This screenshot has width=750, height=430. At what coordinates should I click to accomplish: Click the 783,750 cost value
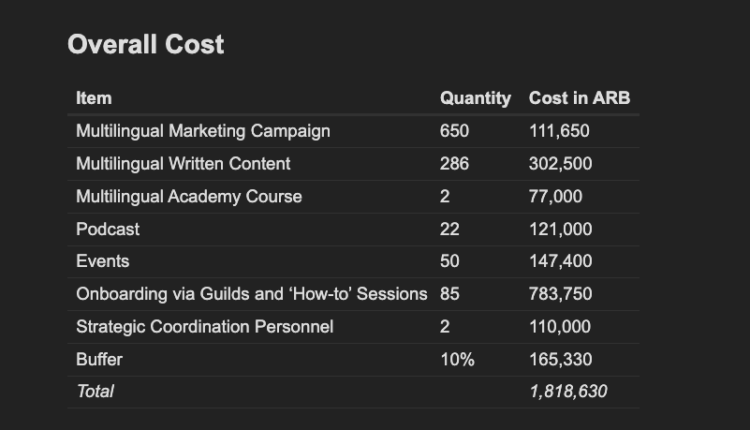(x=560, y=294)
